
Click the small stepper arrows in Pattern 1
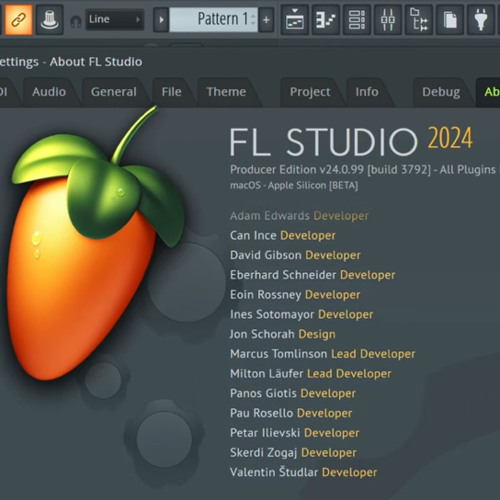[253, 20]
